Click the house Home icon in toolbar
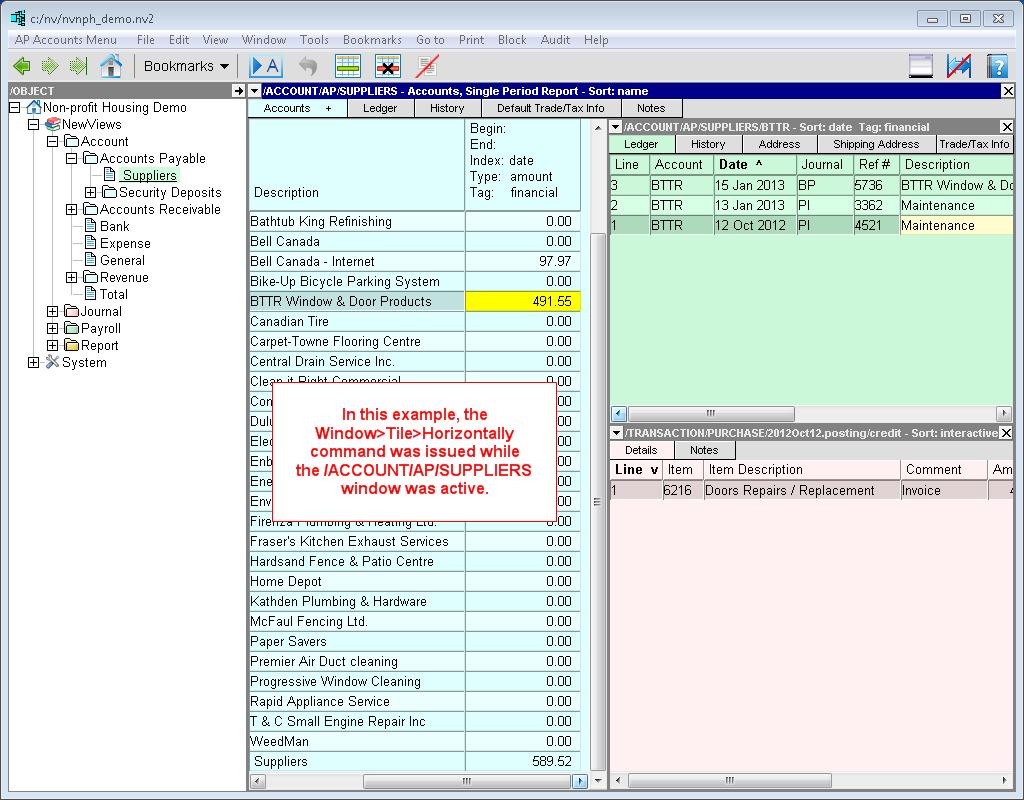The image size is (1024, 800). coord(111,66)
